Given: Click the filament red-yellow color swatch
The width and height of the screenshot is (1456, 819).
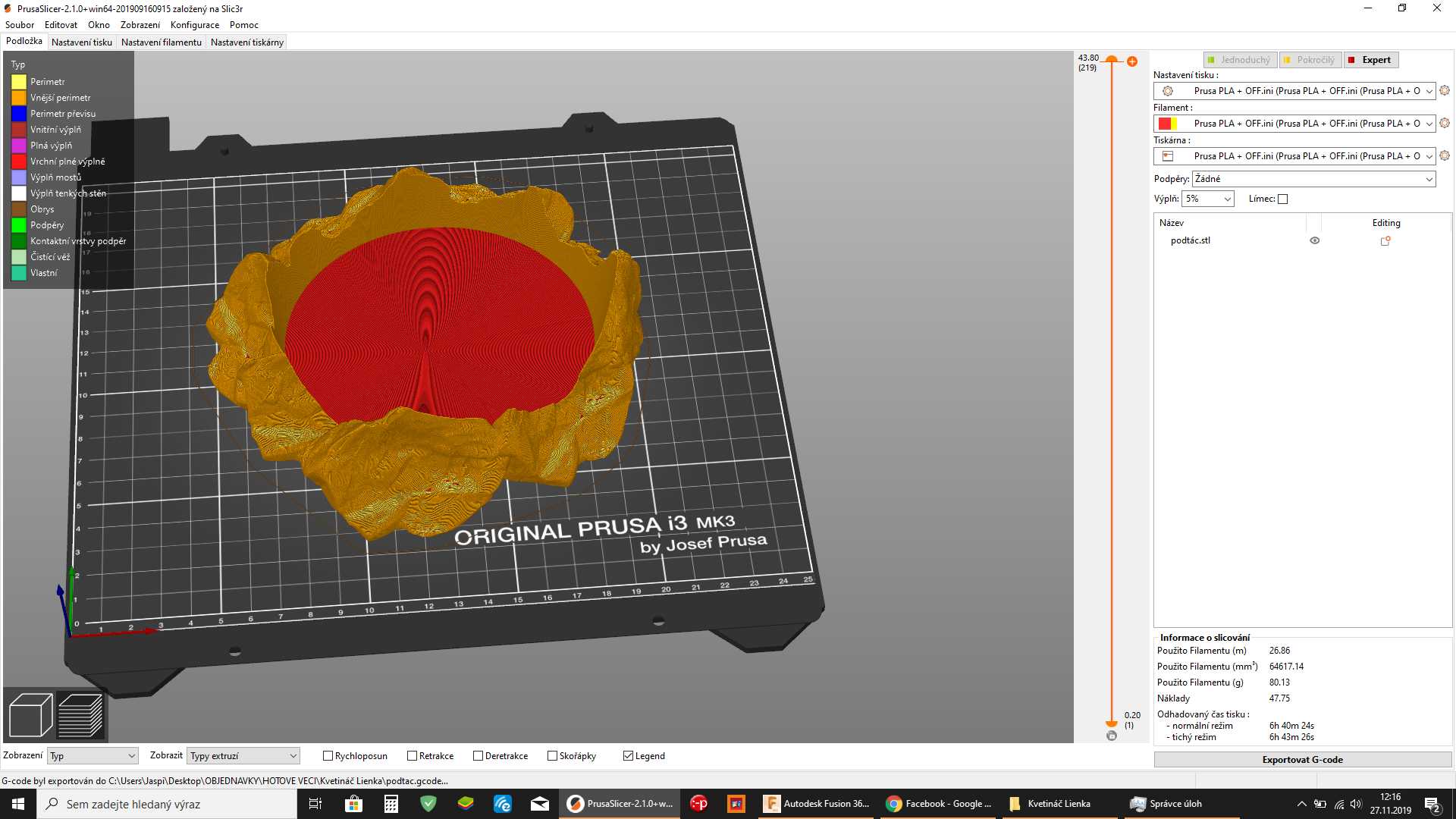Looking at the screenshot, I should click(x=1168, y=124).
